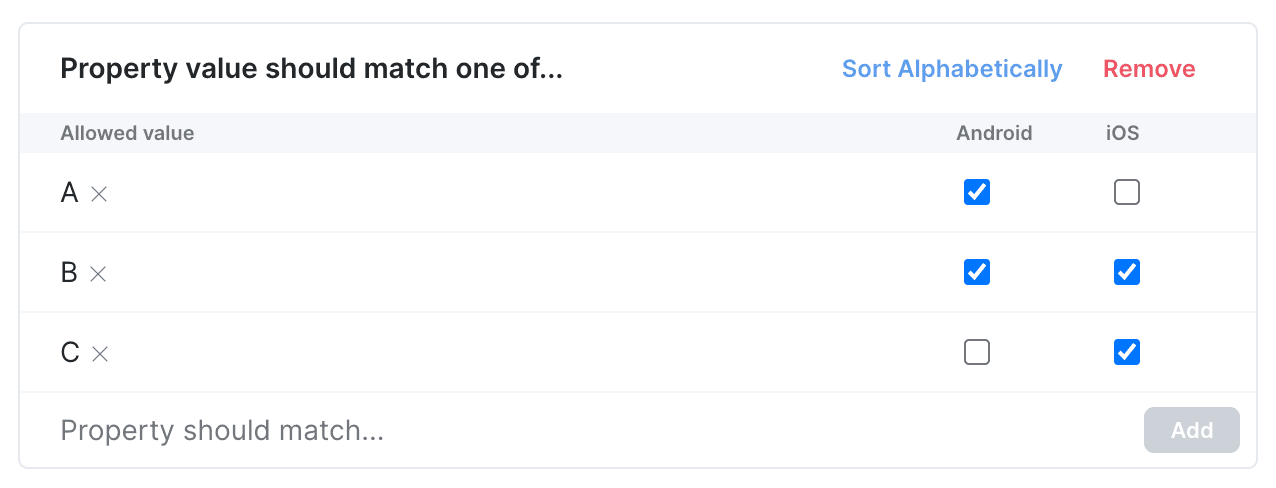
Task: Enable Android for value C
Action: 976,352
